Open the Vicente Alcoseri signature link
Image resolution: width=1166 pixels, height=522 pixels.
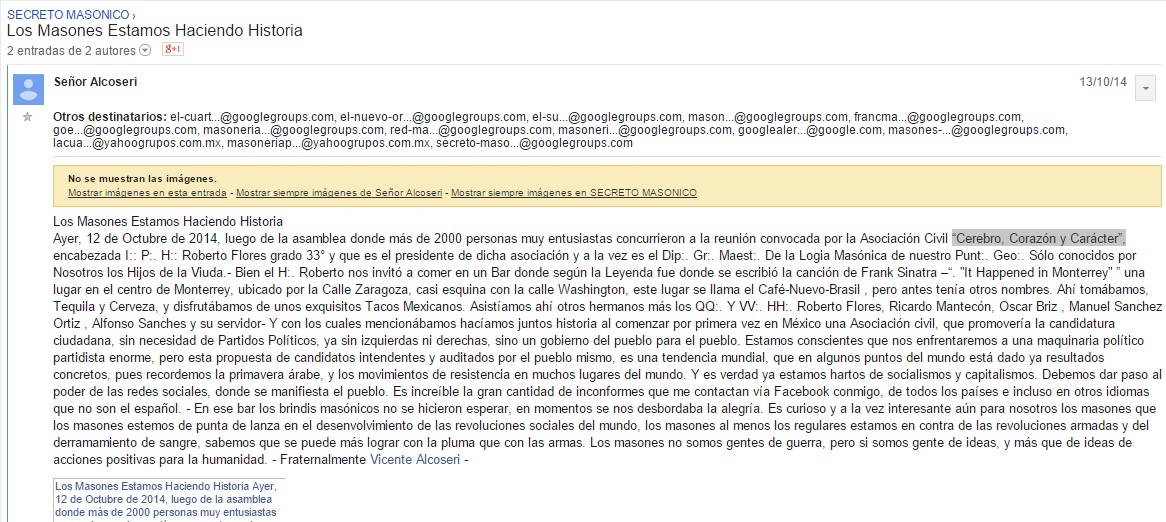tap(410, 460)
